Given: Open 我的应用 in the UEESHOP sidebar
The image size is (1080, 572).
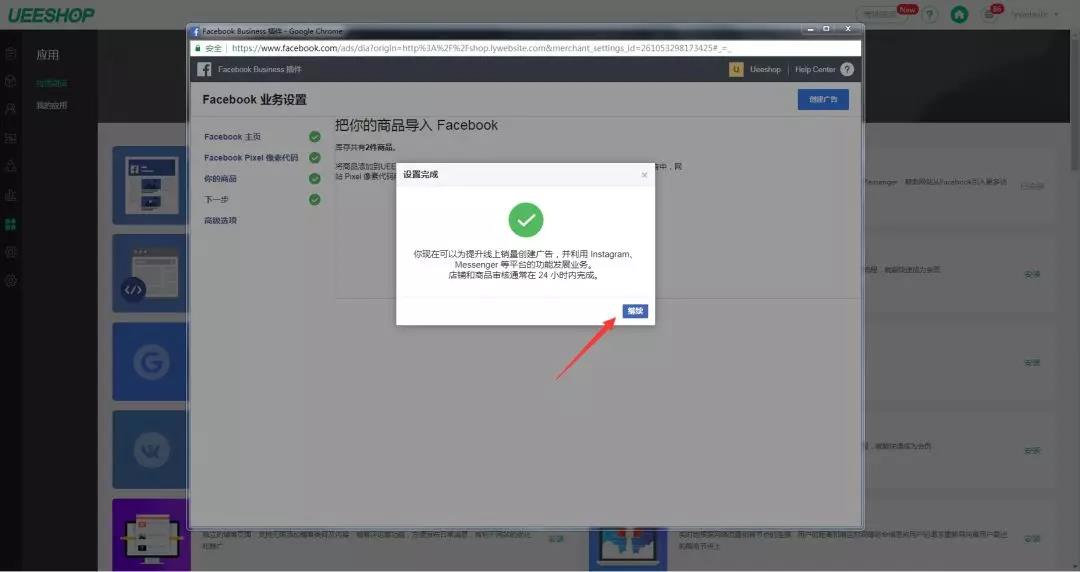Looking at the screenshot, I should tap(52, 105).
